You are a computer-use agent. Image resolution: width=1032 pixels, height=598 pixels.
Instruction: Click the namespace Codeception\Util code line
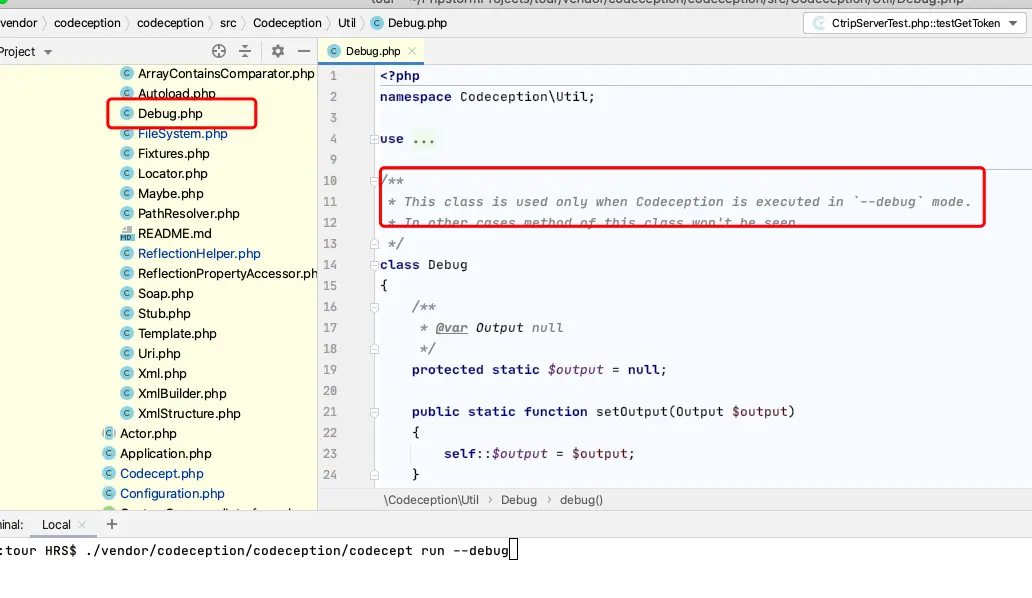[x=487, y=97]
